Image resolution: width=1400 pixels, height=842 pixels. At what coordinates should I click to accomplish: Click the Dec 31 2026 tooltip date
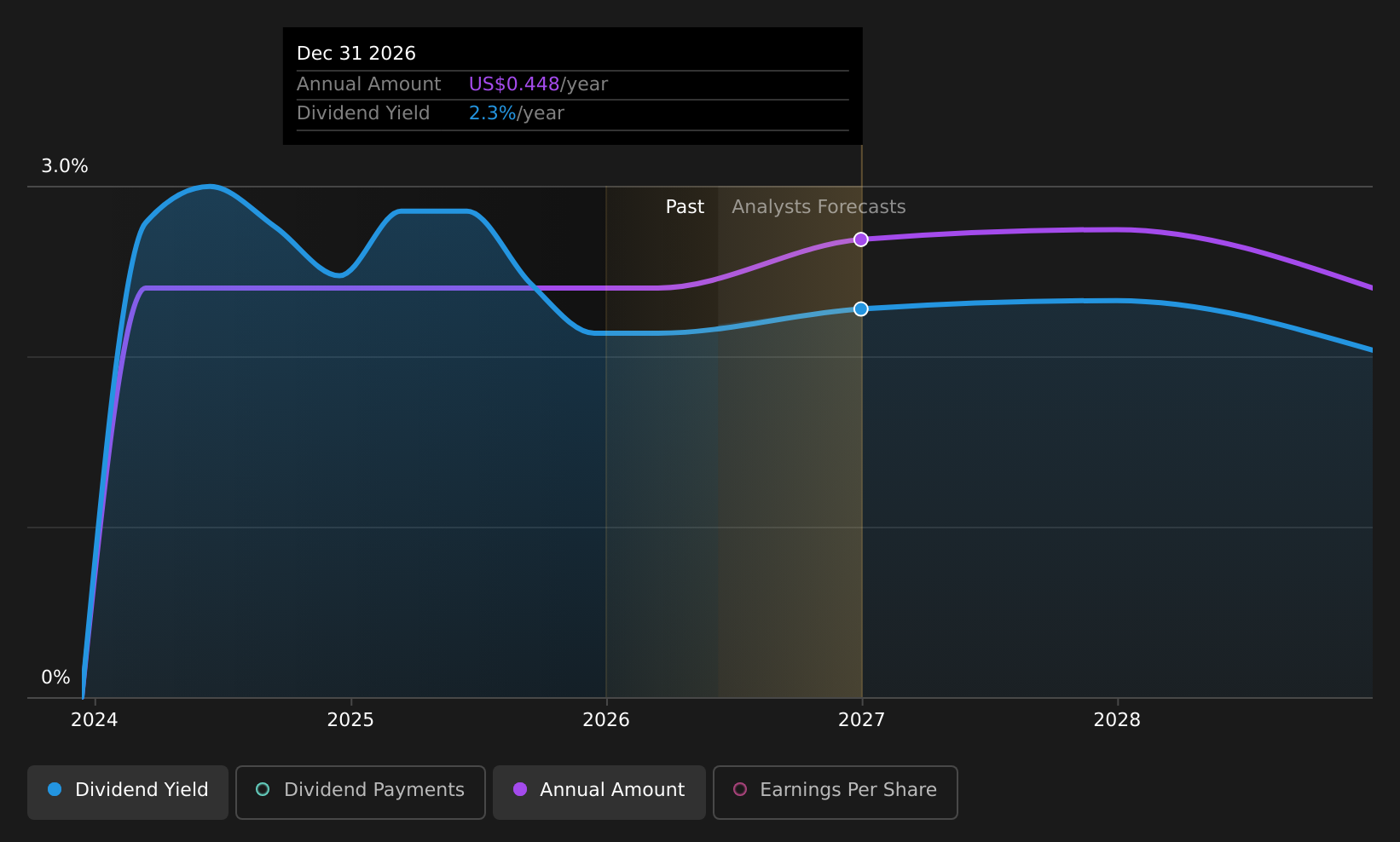(356, 54)
